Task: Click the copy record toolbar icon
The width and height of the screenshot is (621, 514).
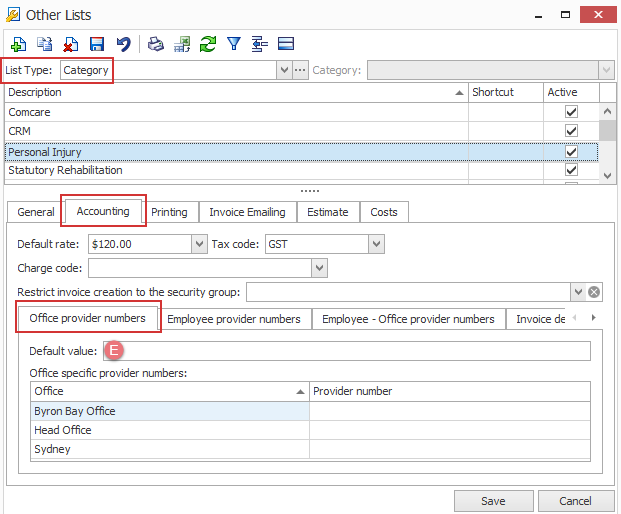Action: click(x=45, y=44)
